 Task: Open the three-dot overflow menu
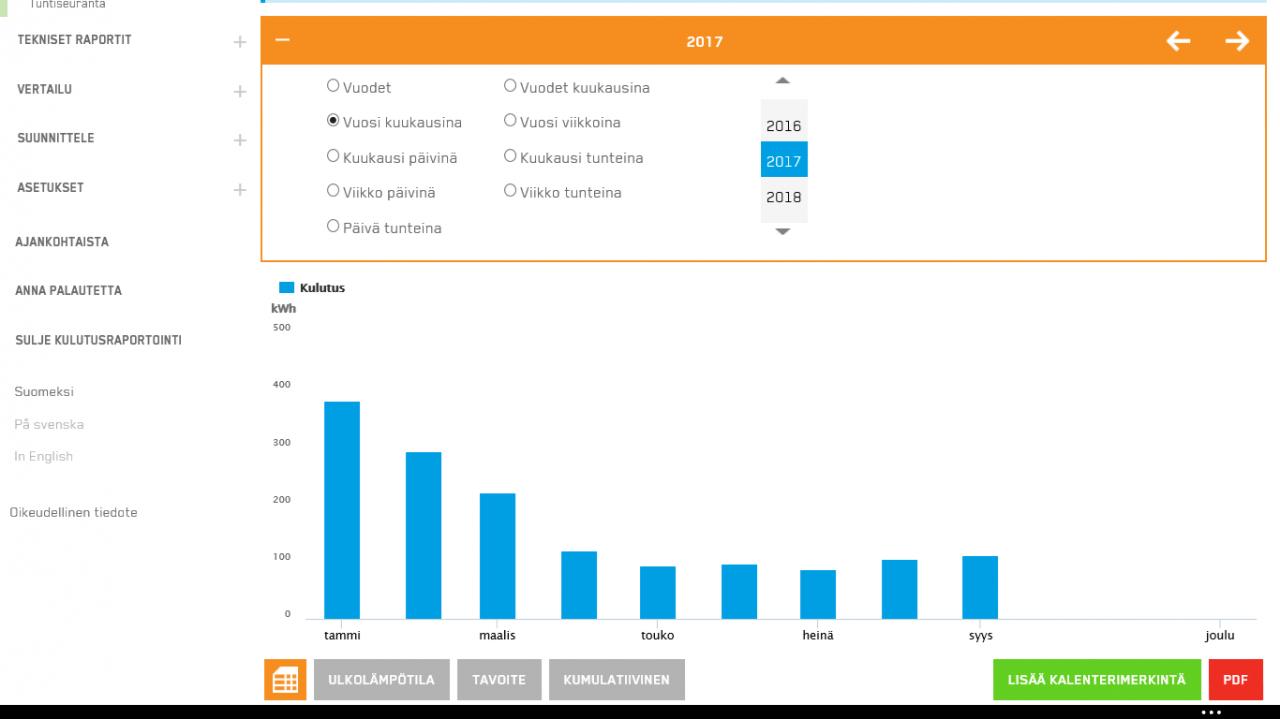click(1211, 712)
